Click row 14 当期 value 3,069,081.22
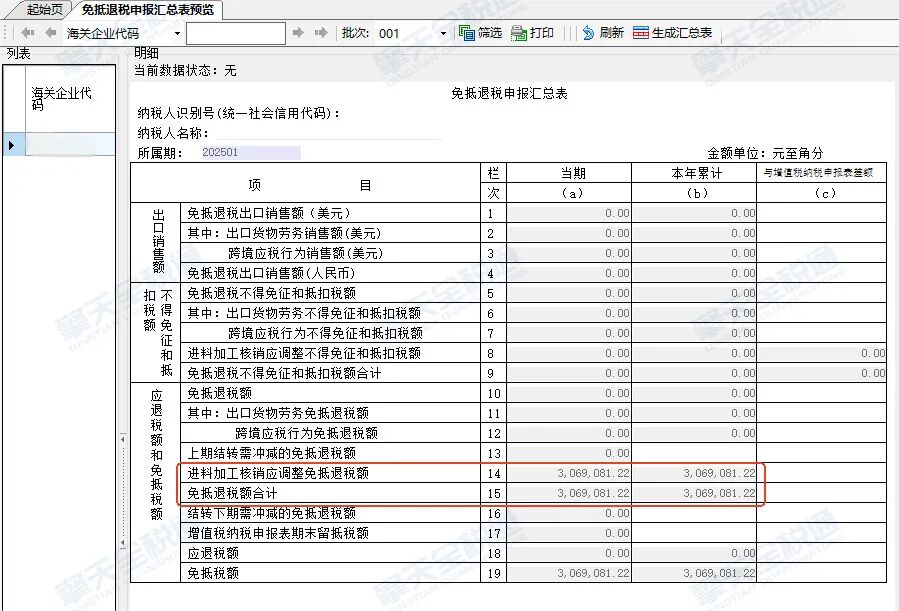The width and height of the screenshot is (899, 611). coord(569,473)
